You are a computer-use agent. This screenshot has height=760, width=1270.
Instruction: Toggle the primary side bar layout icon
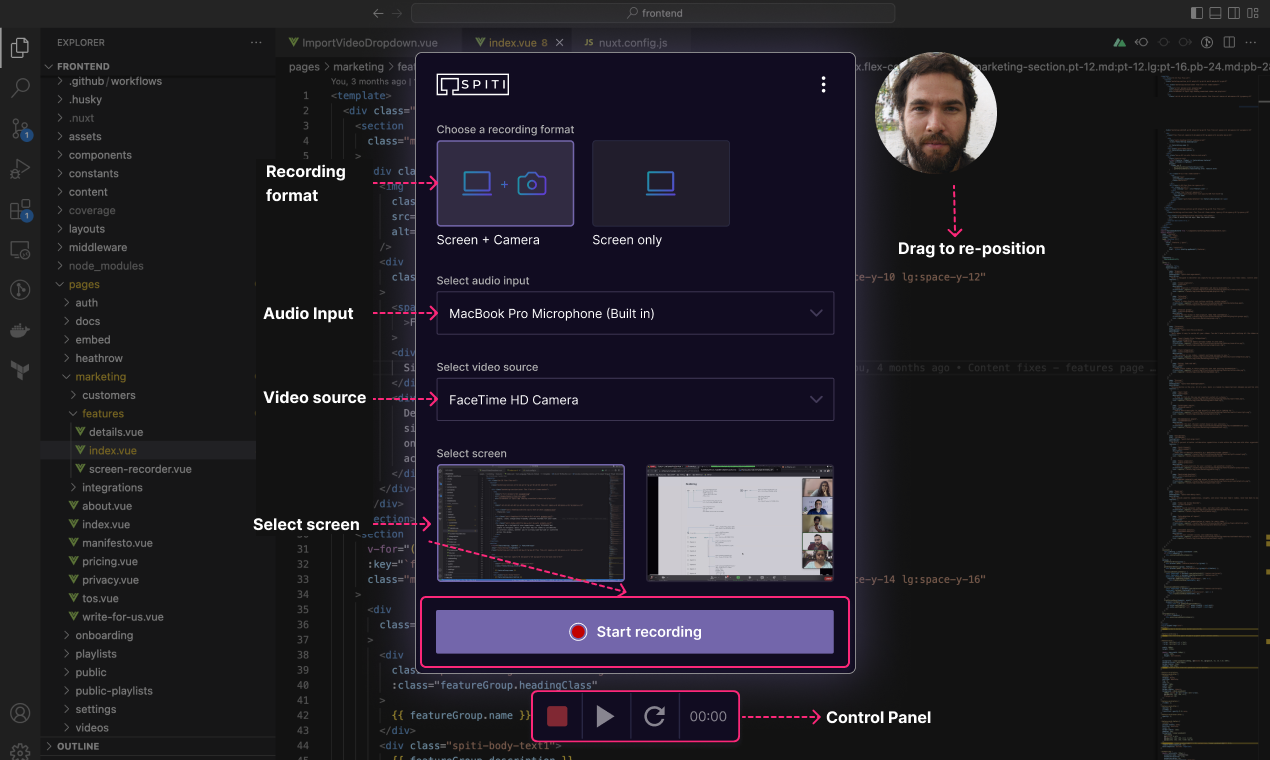tap(1197, 13)
